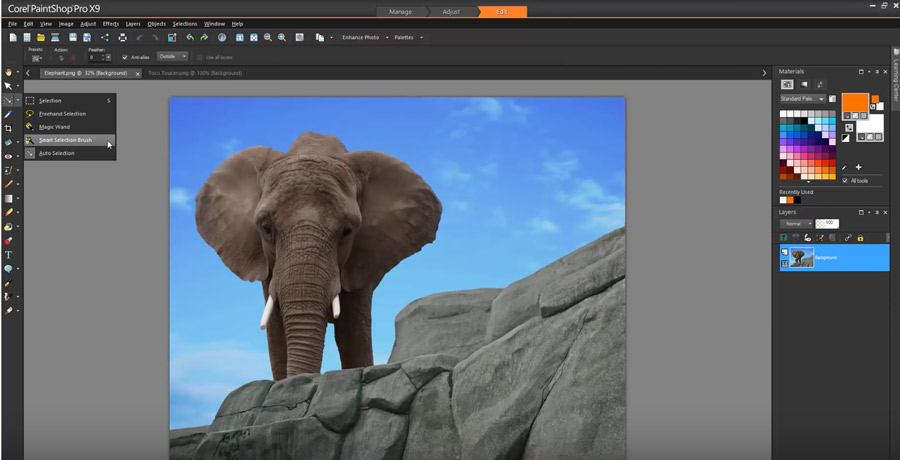900x460 pixels.
Task: Click the Save disk icon
Action: click(x=73, y=37)
